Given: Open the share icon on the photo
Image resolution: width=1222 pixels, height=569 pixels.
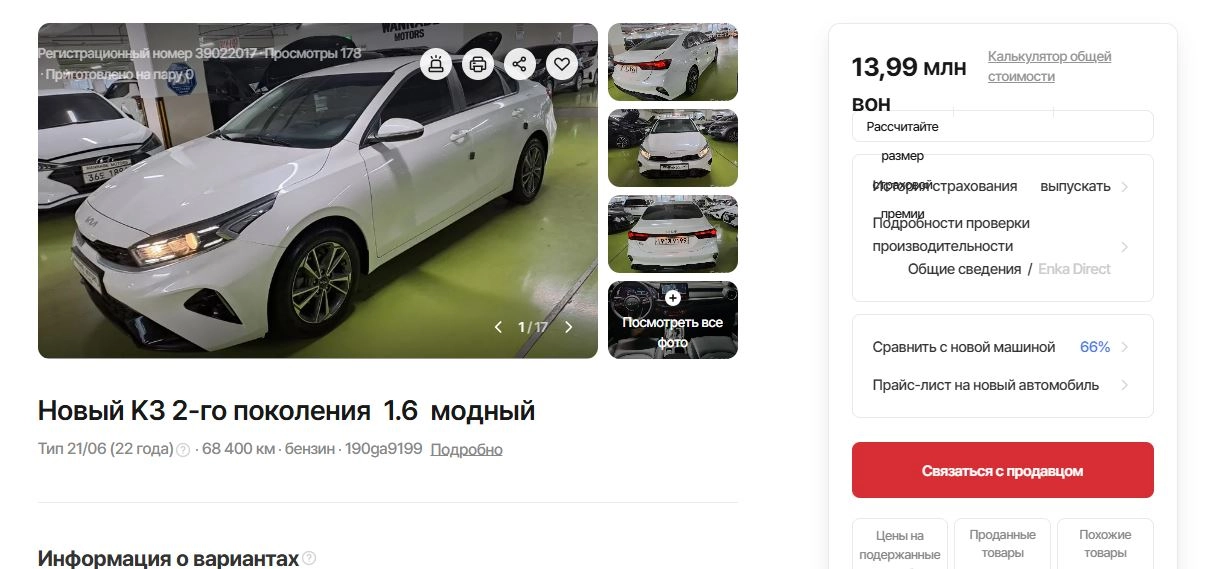Looking at the screenshot, I should 520,65.
